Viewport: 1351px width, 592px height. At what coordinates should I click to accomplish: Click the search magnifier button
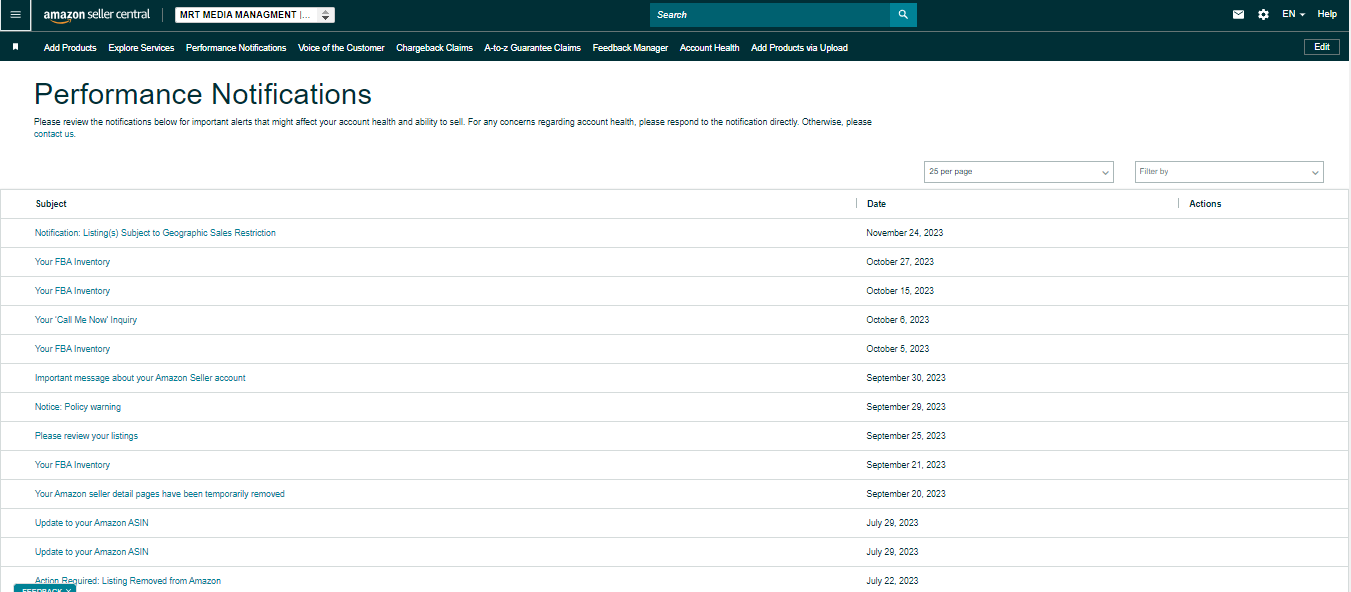click(x=903, y=15)
